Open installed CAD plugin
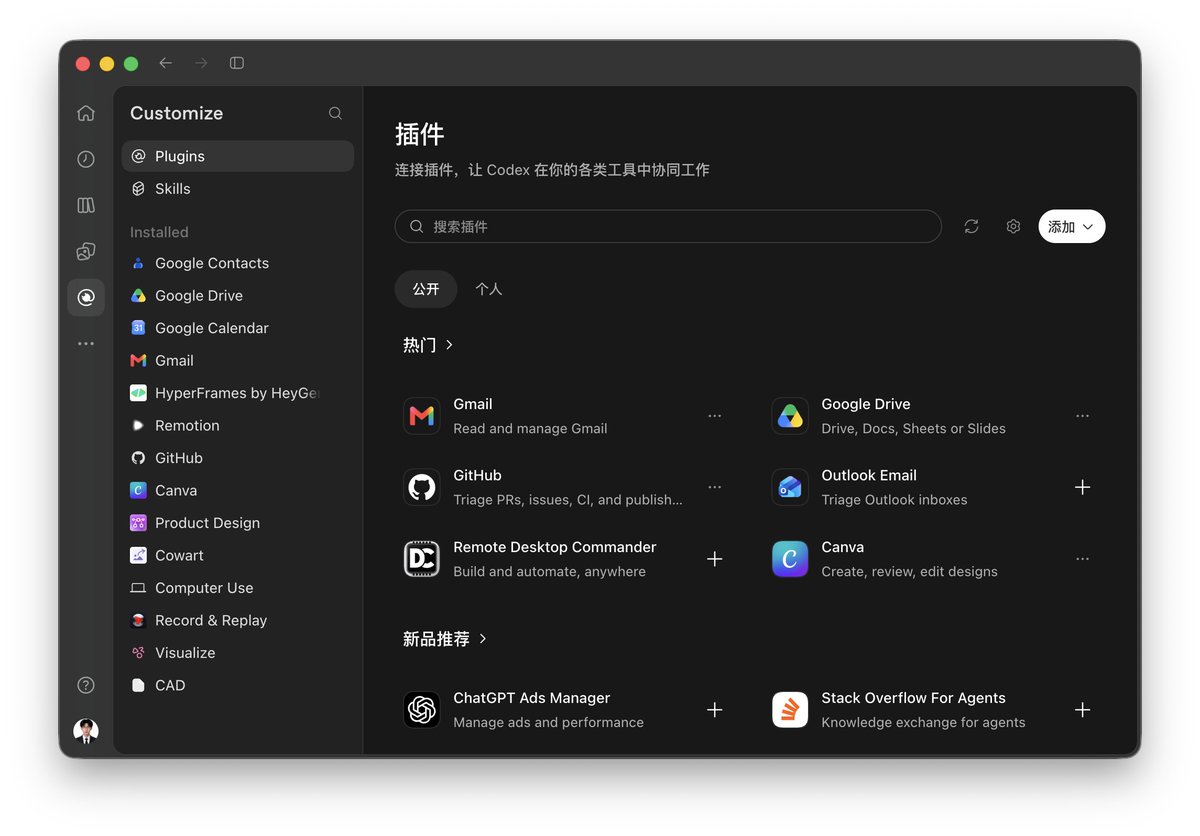Image resolution: width=1200 pixels, height=836 pixels. click(238, 686)
